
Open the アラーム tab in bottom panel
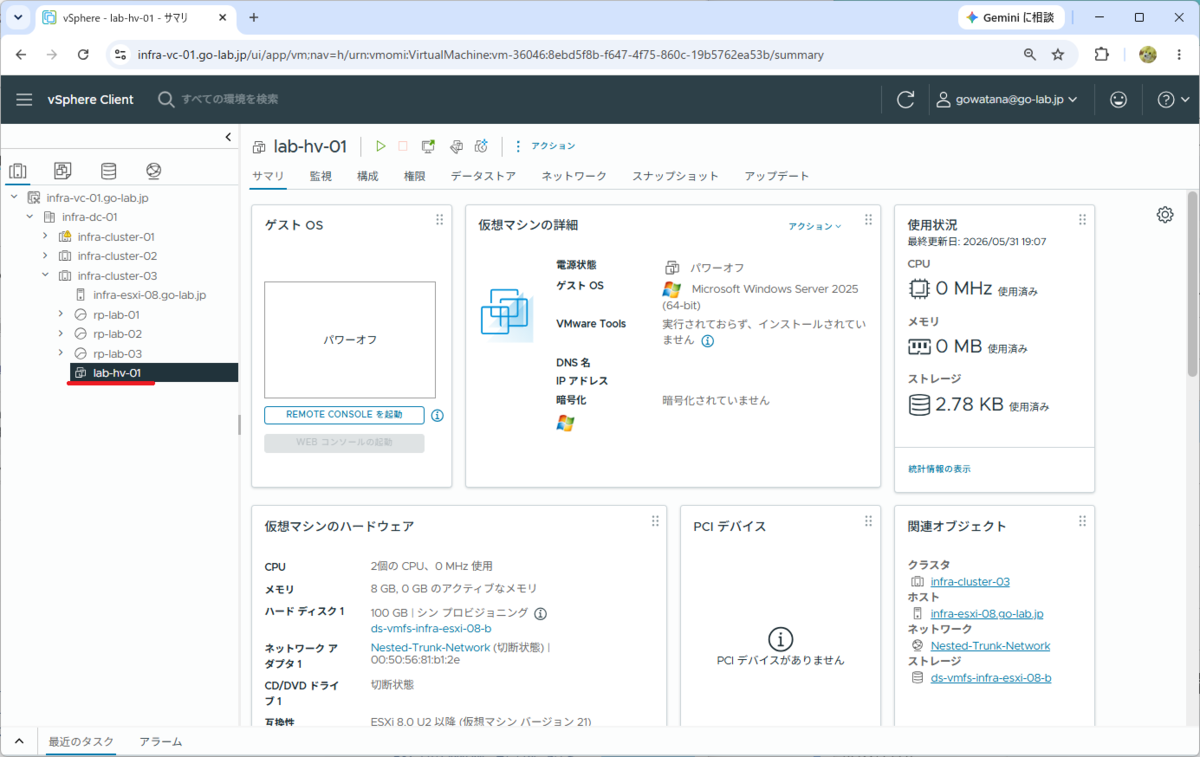160,742
